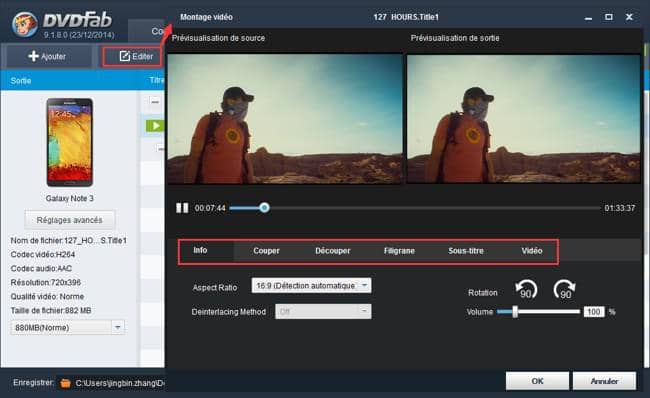Click the Galaxy Note 3 device image
The width and height of the screenshot is (650, 398).
pos(70,142)
